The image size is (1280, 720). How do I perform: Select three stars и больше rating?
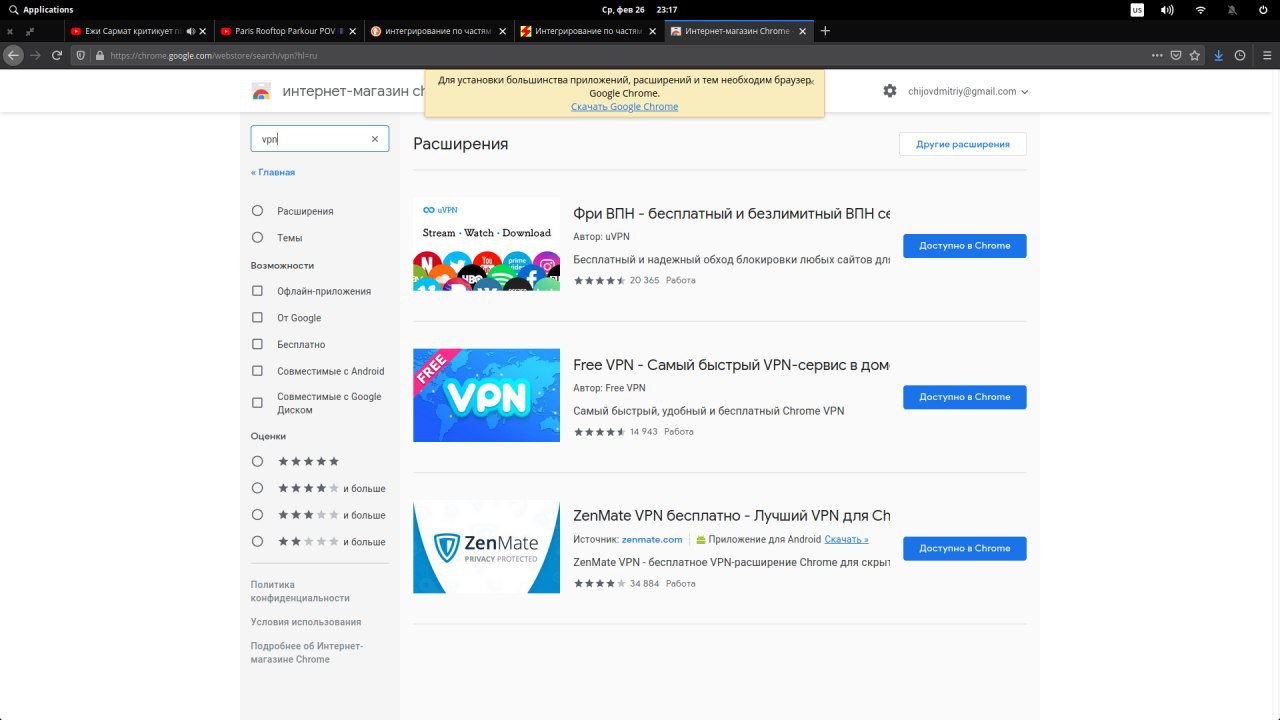(257, 515)
